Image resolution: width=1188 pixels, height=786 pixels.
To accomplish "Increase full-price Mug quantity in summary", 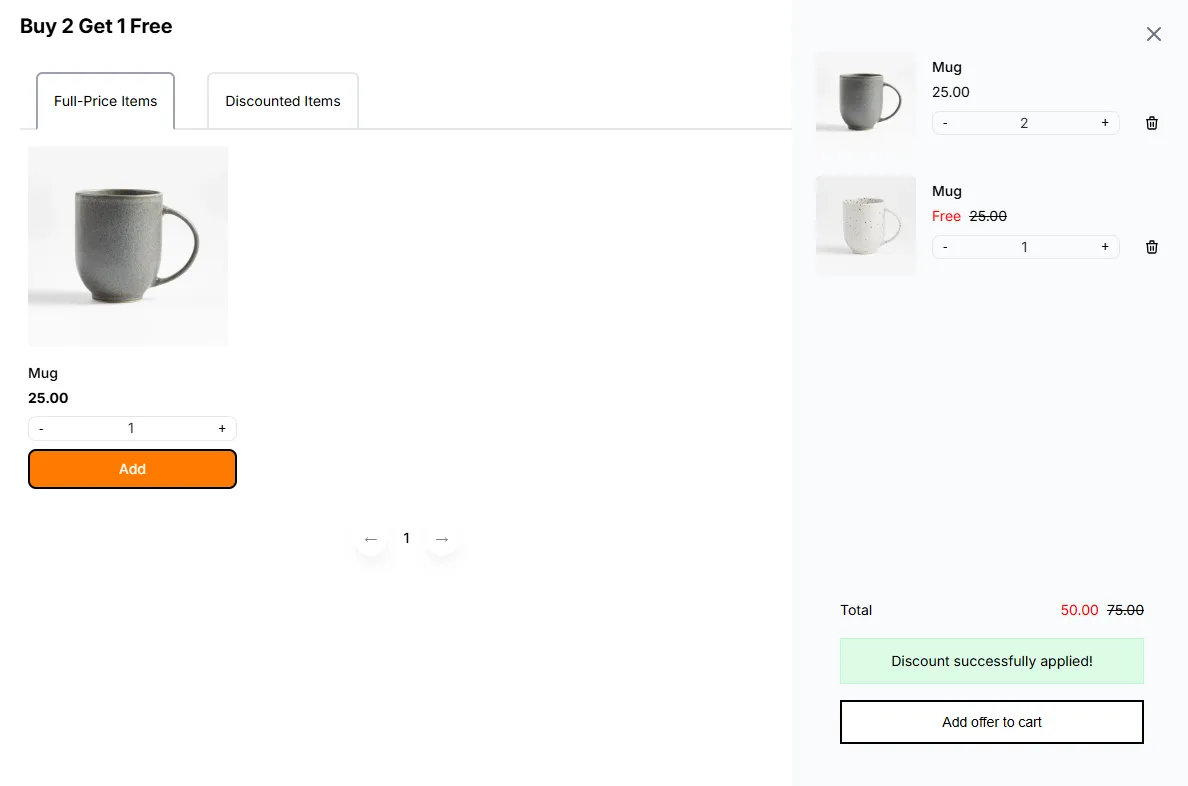I will coord(1105,123).
